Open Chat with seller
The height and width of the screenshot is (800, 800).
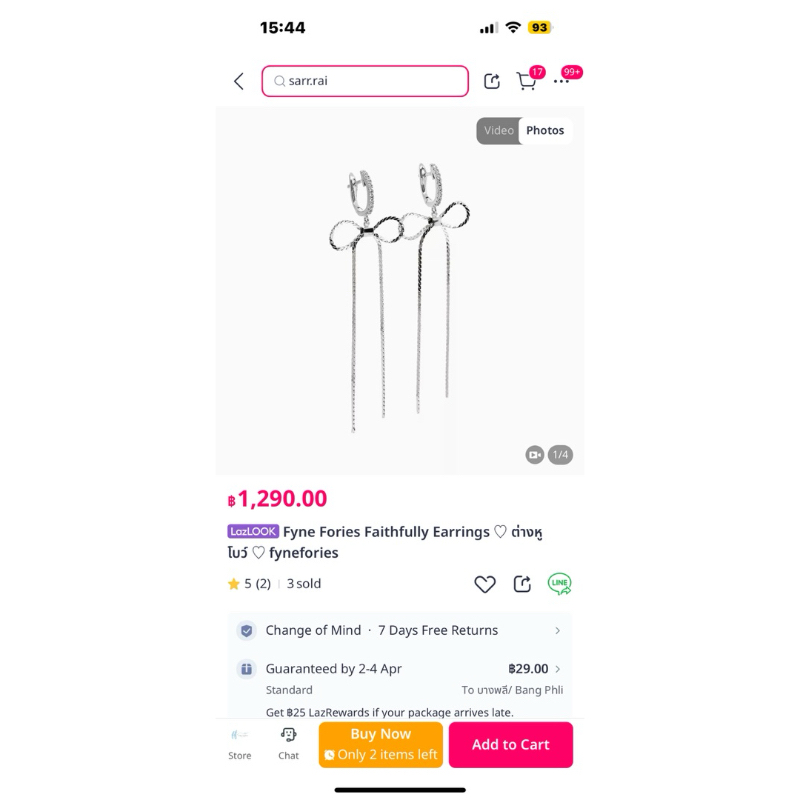(288, 744)
